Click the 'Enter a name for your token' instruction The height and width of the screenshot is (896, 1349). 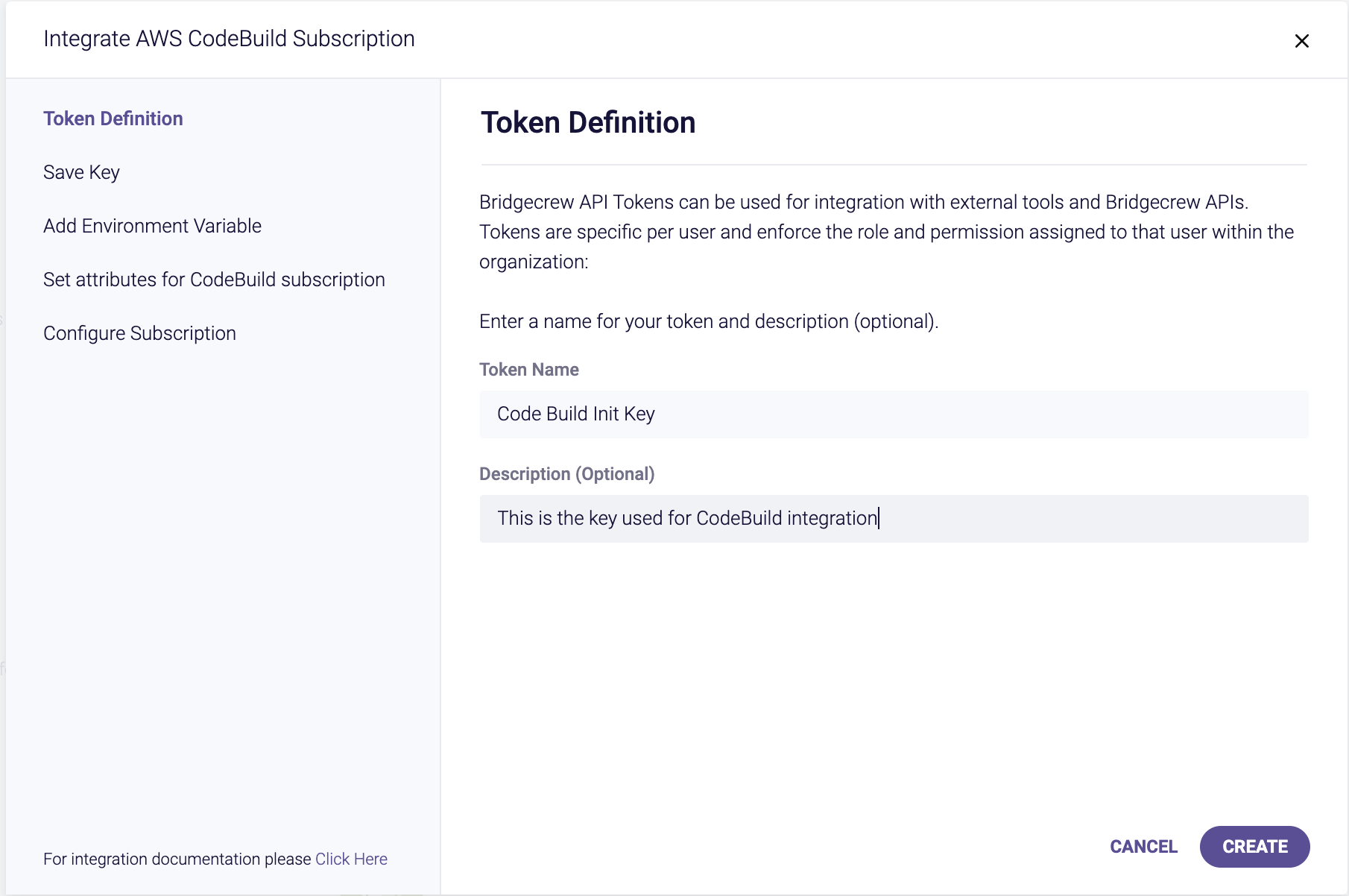[x=709, y=321]
